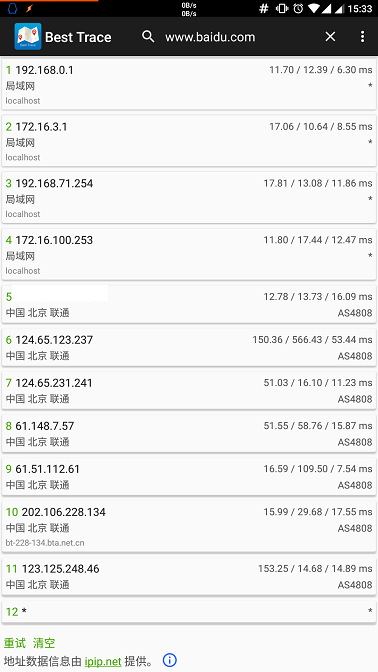The width and height of the screenshot is (378, 672).
Task: Tap the Best Trace app logo
Action: tap(28, 36)
